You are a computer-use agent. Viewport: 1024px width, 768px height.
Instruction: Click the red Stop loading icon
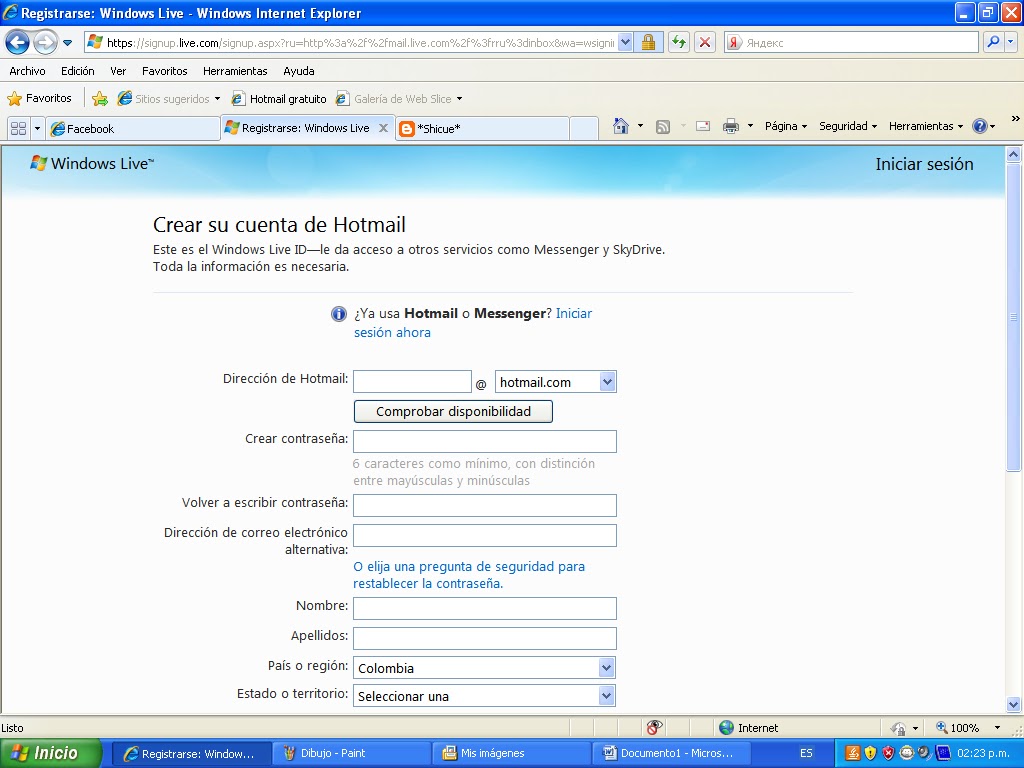(705, 42)
